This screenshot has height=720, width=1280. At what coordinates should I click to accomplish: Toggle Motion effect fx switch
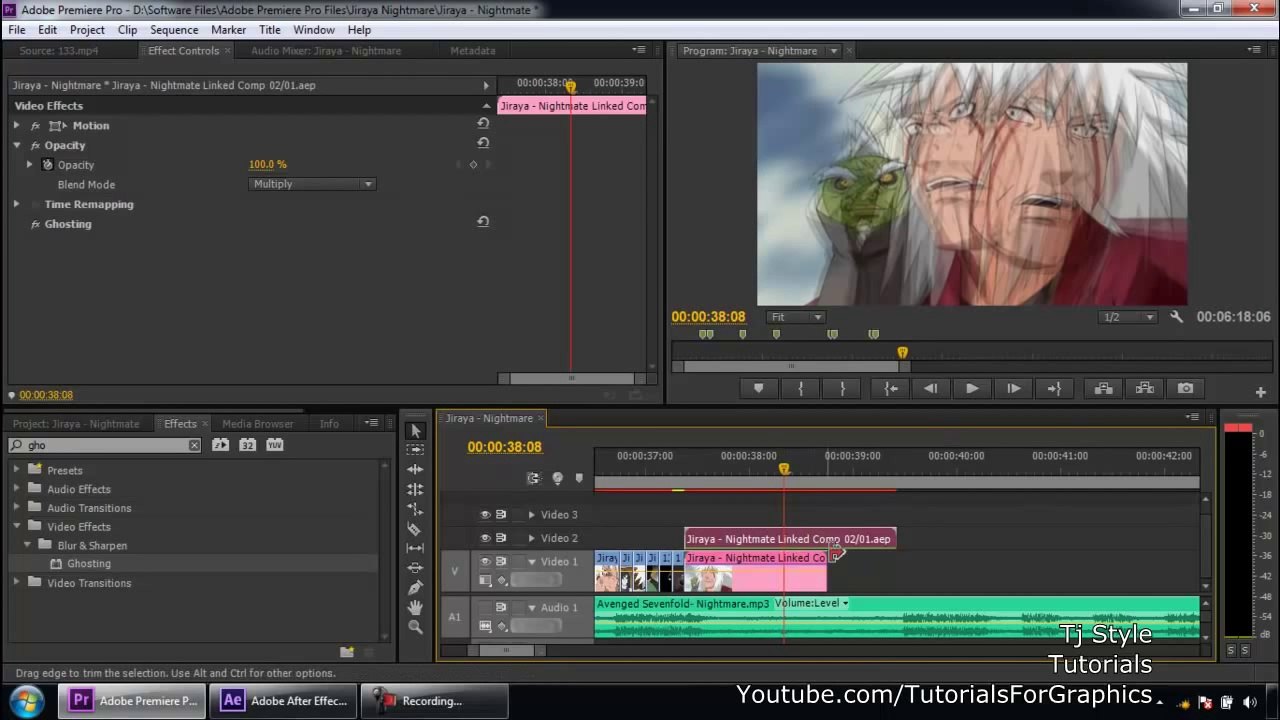[x=36, y=125]
